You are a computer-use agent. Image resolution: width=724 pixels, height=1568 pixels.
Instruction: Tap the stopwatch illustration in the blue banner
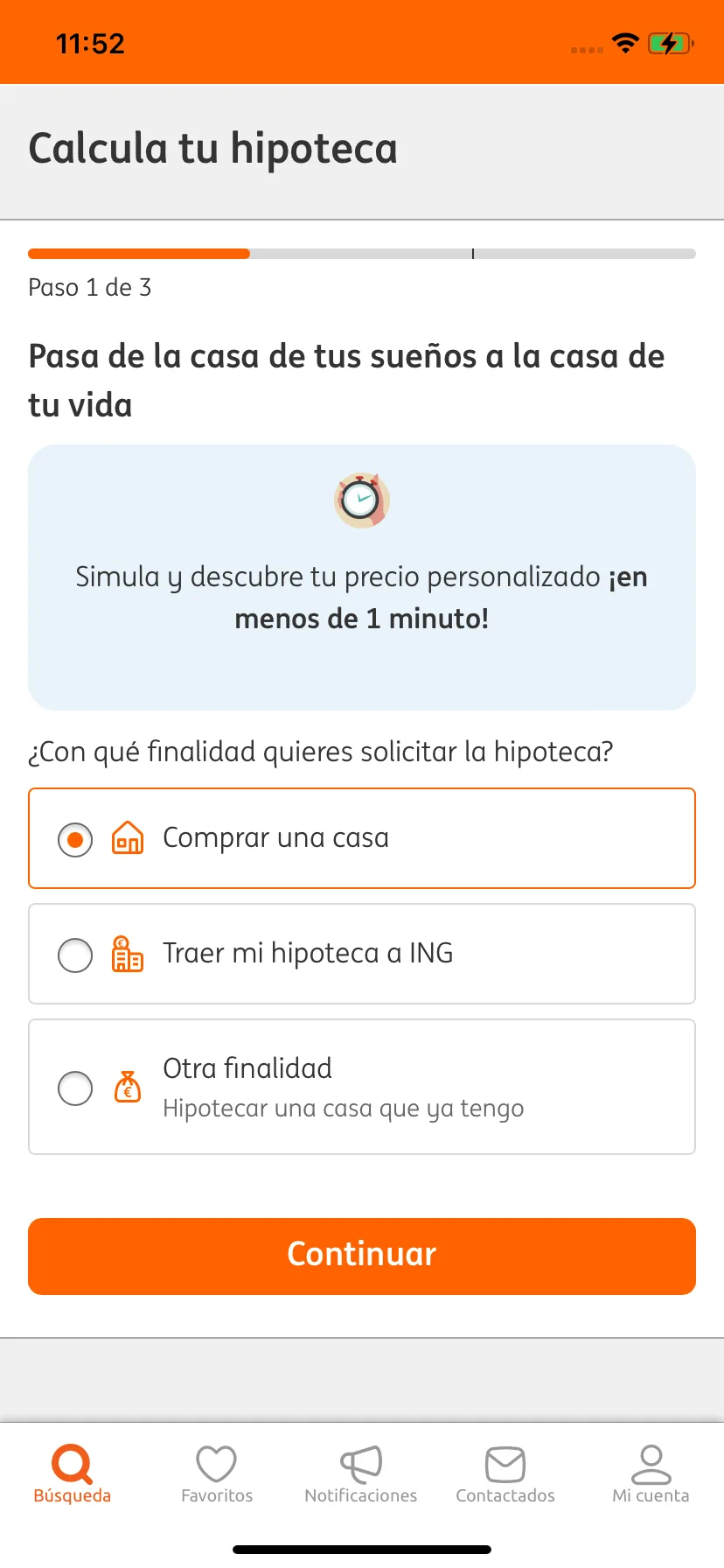[362, 500]
